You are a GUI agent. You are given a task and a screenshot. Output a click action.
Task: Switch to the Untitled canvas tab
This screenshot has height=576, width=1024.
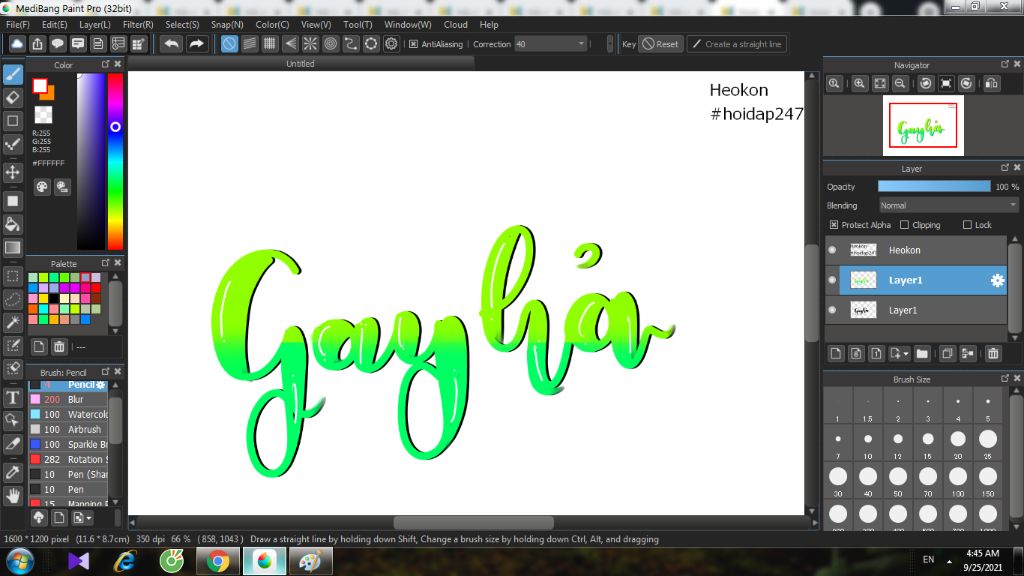(300, 63)
